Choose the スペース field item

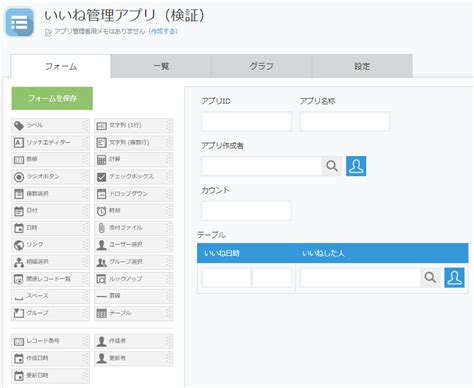[50, 296]
